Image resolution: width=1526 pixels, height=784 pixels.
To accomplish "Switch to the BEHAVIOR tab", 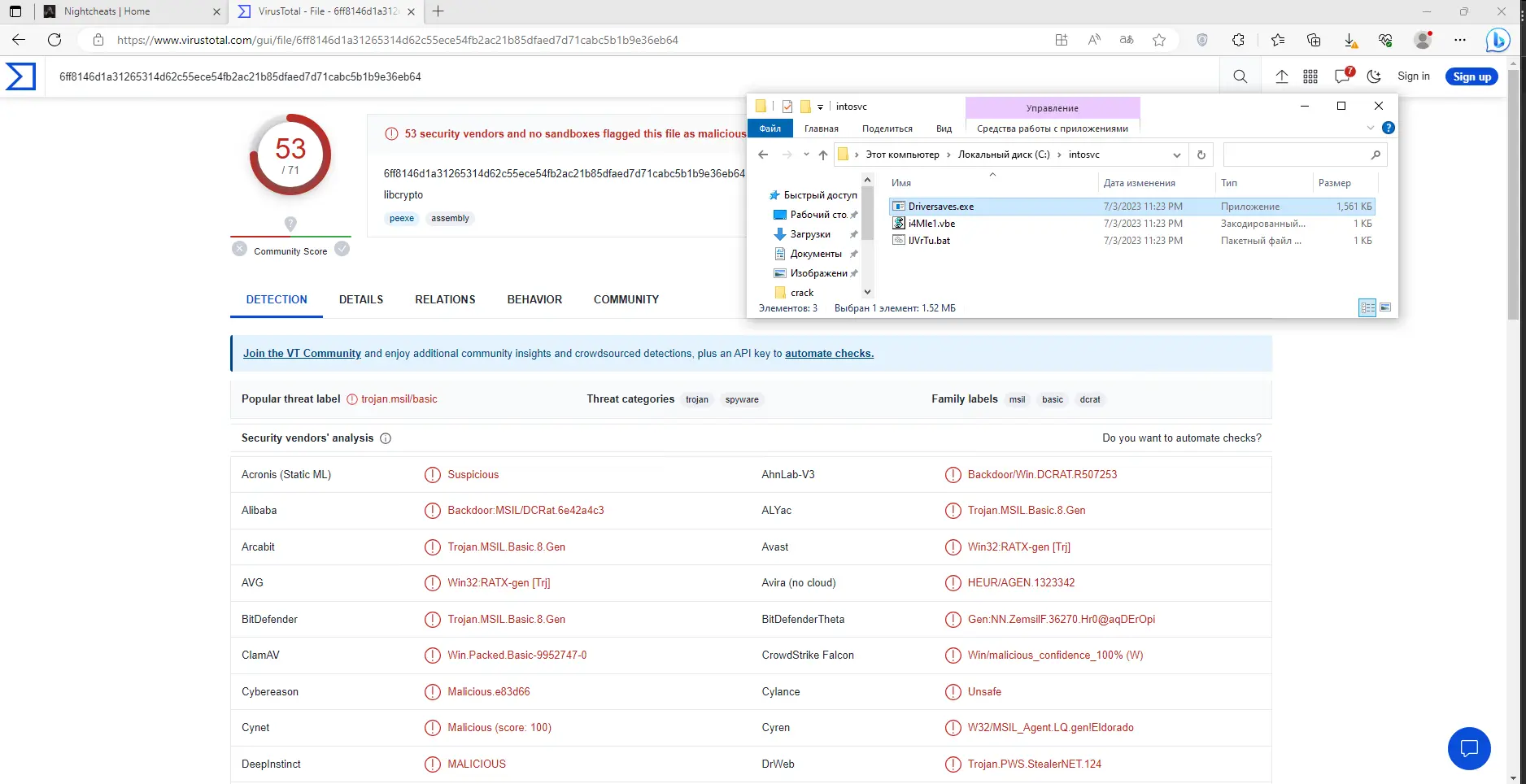I will (x=534, y=299).
